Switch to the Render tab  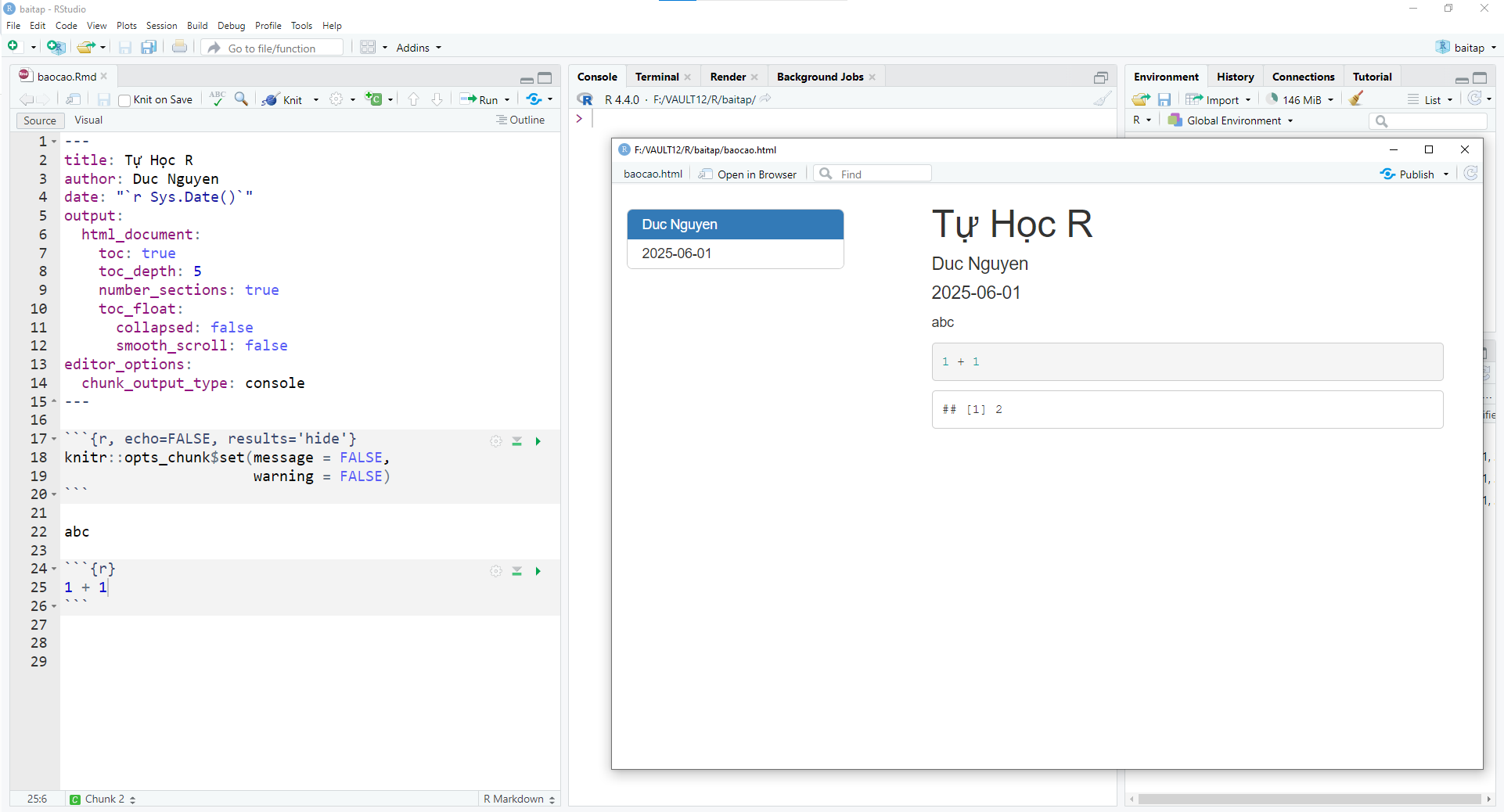pos(728,77)
